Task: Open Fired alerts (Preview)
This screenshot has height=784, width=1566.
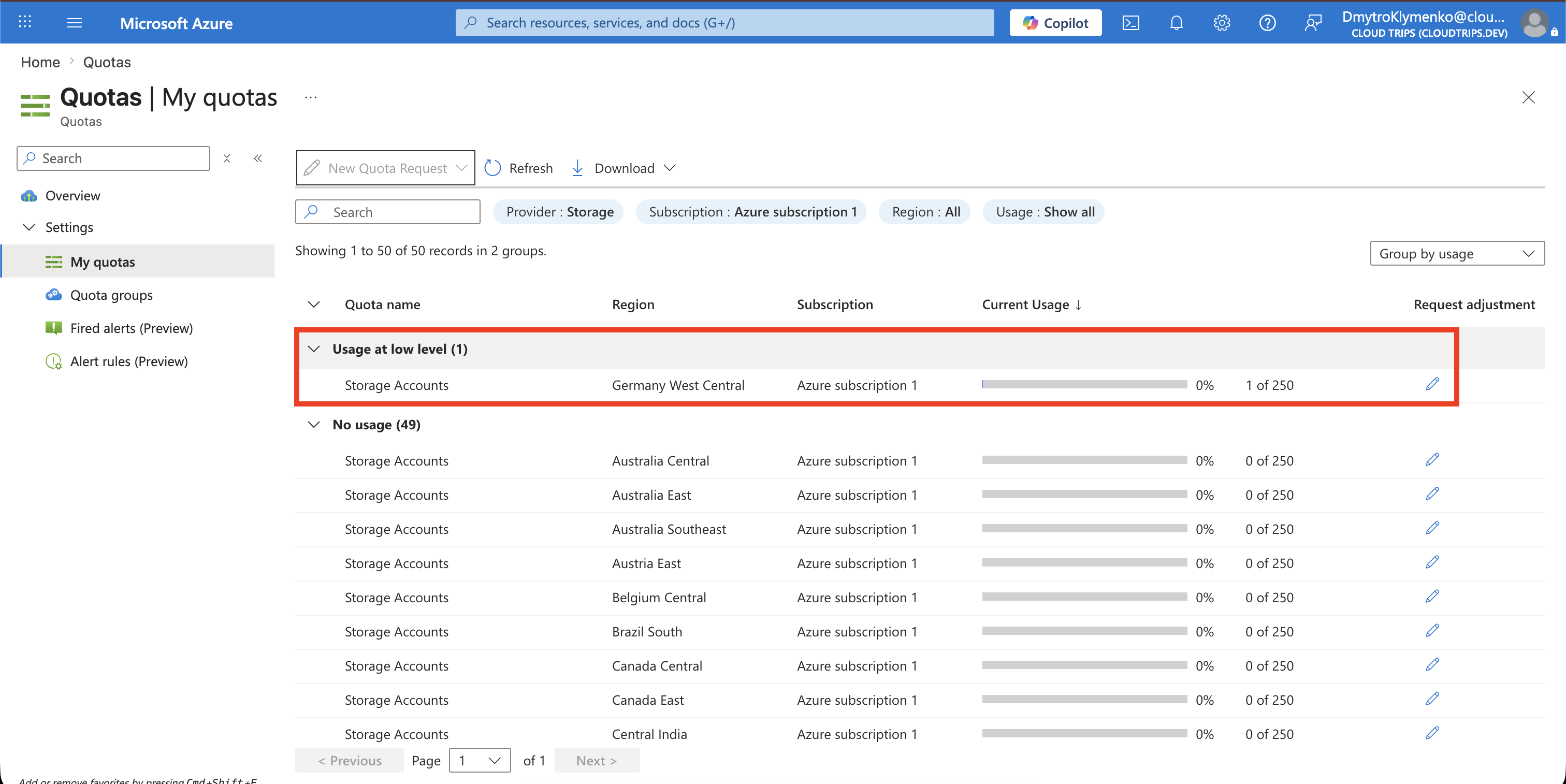Action: [132, 328]
